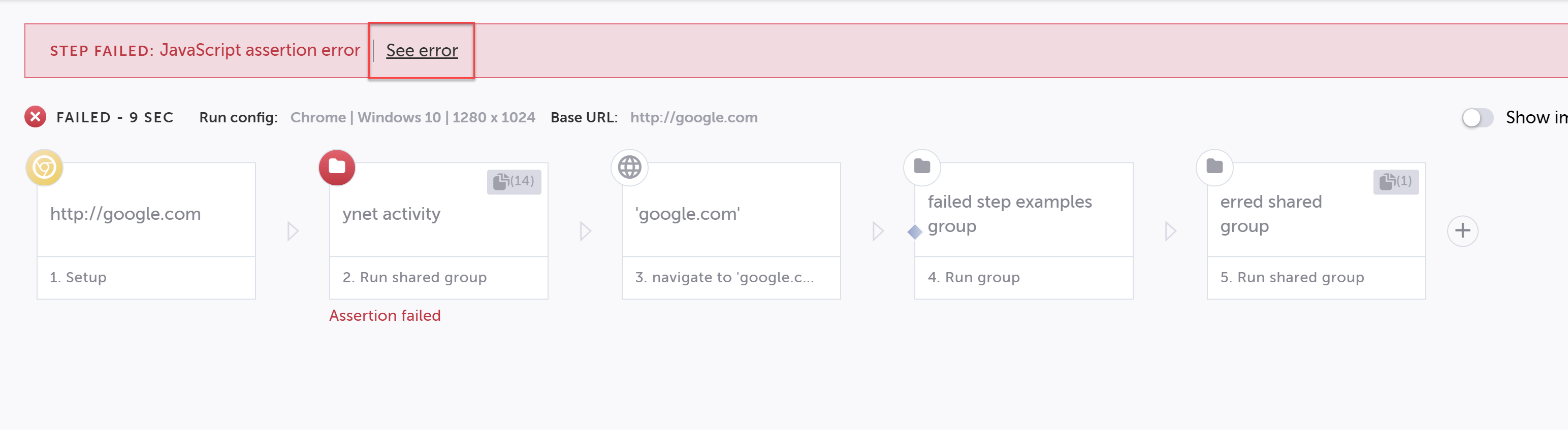This screenshot has height=430, width=1568.
Task: Click arrow before erred shared group
Action: [1170, 231]
